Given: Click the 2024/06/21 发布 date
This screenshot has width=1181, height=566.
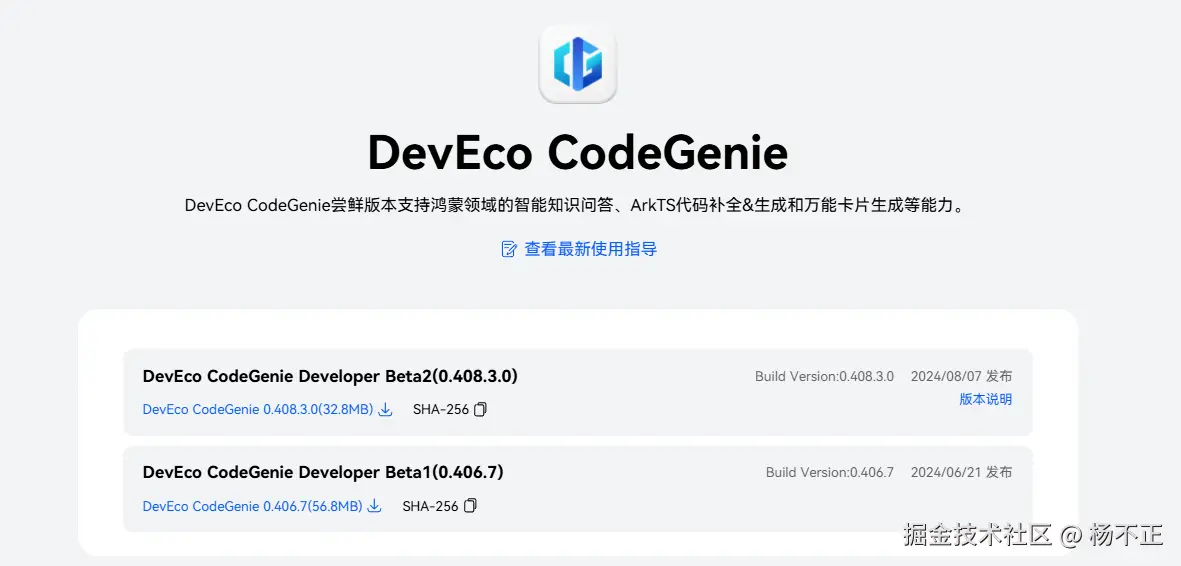Looking at the screenshot, I should (x=961, y=473).
